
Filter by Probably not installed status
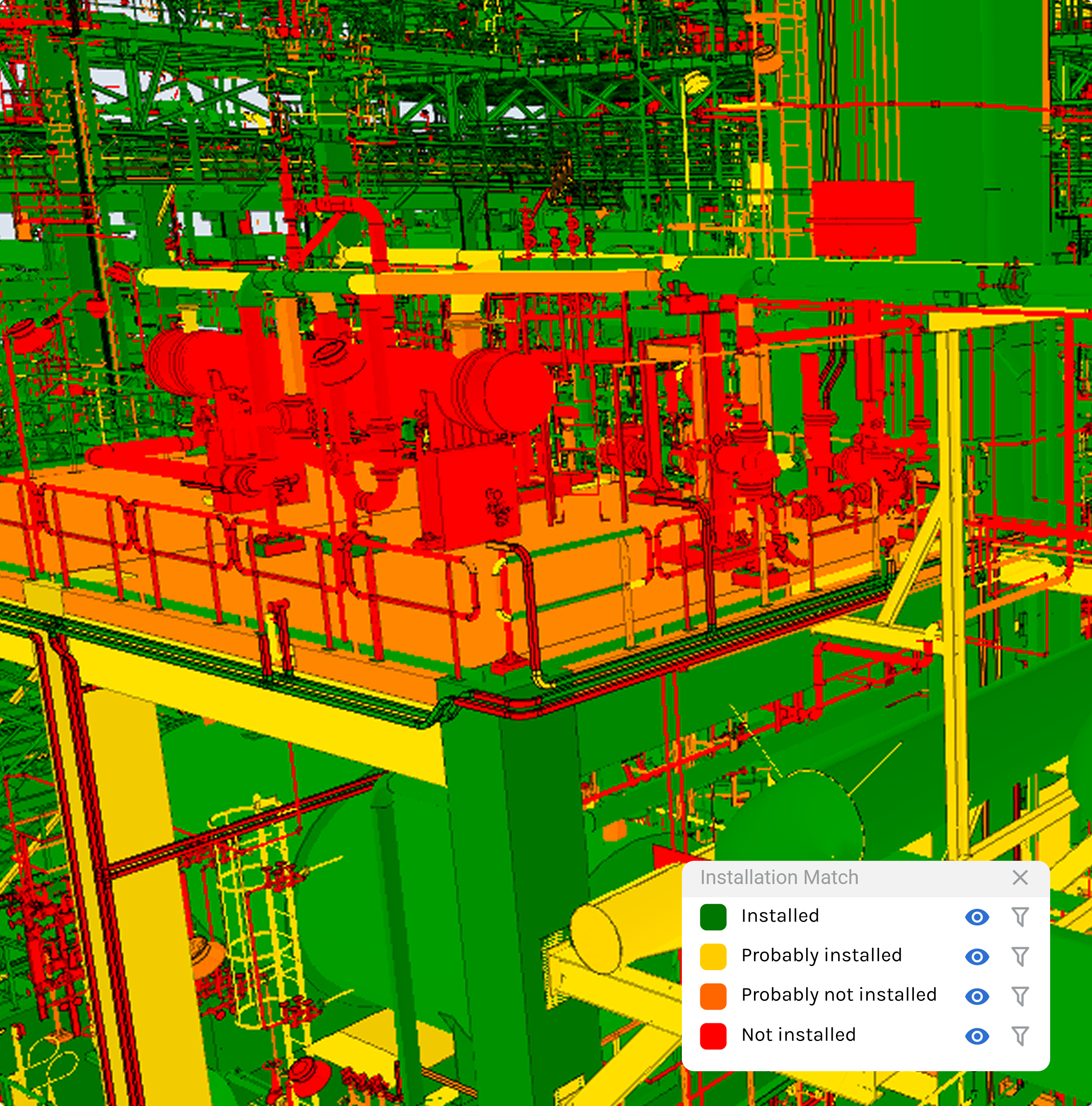[1020, 997]
